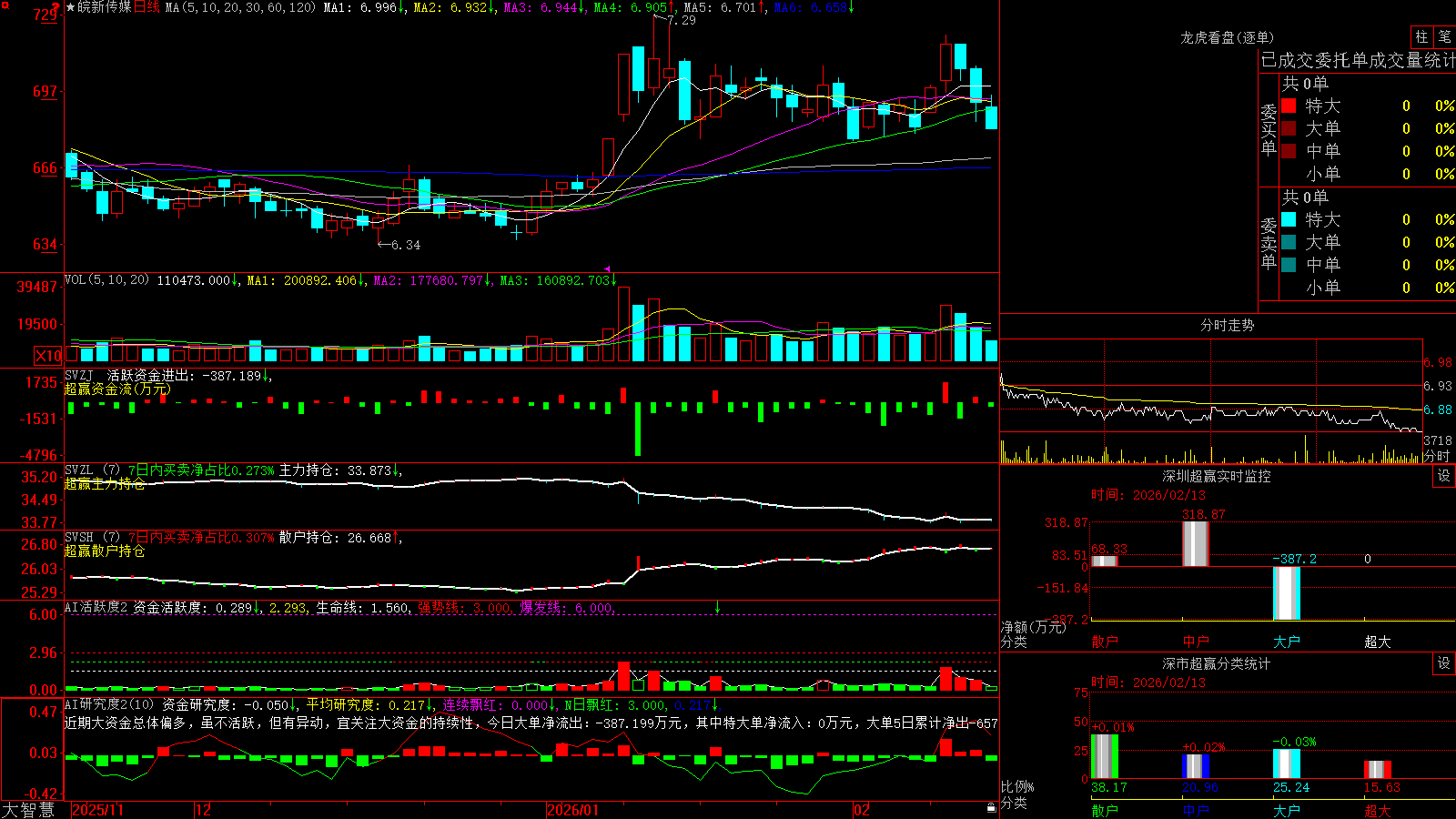Click the 爆发线: 6.000 label

point(566,608)
